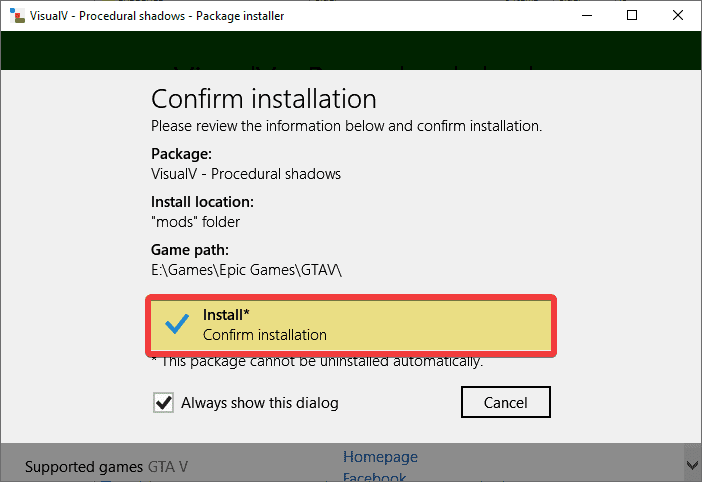Click the 'Confirm installation' heading
This screenshot has height=482, width=702.
click(263, 99)
